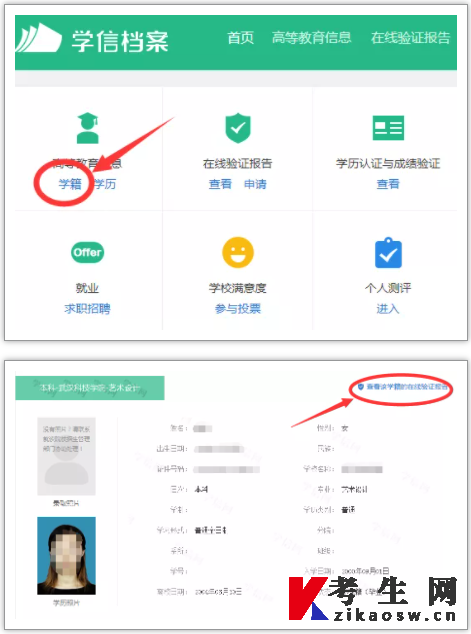
Task: Click the green shield checkmark icon
Action: (x=238, y=128)
